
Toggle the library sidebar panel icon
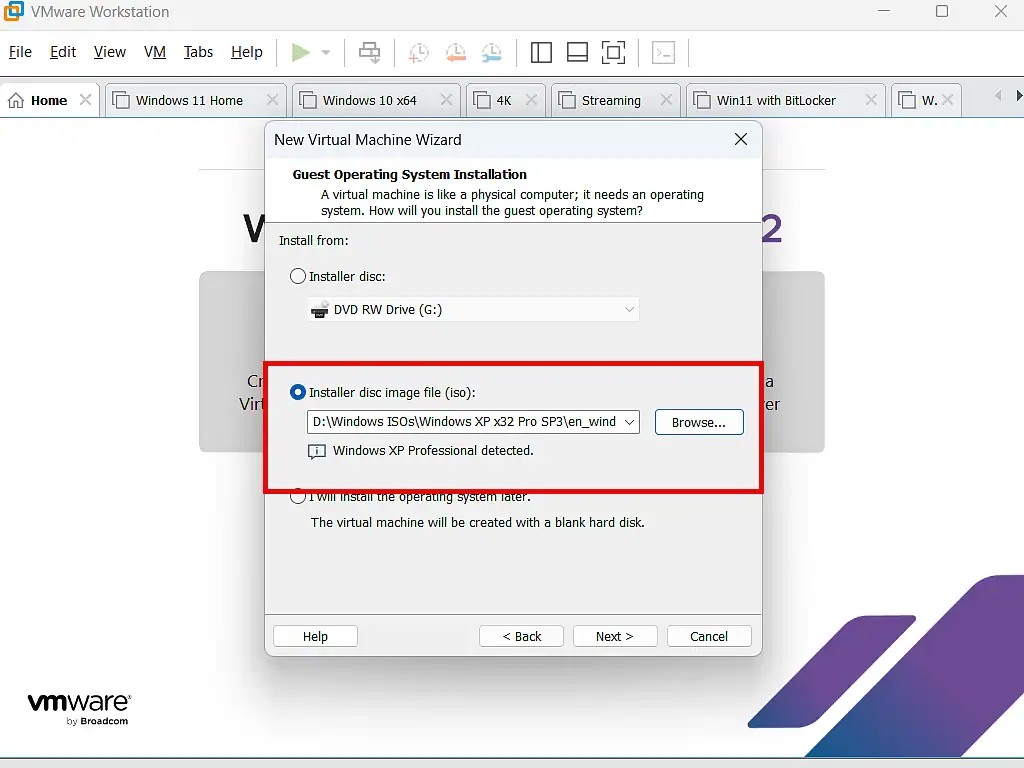(541, 52)
